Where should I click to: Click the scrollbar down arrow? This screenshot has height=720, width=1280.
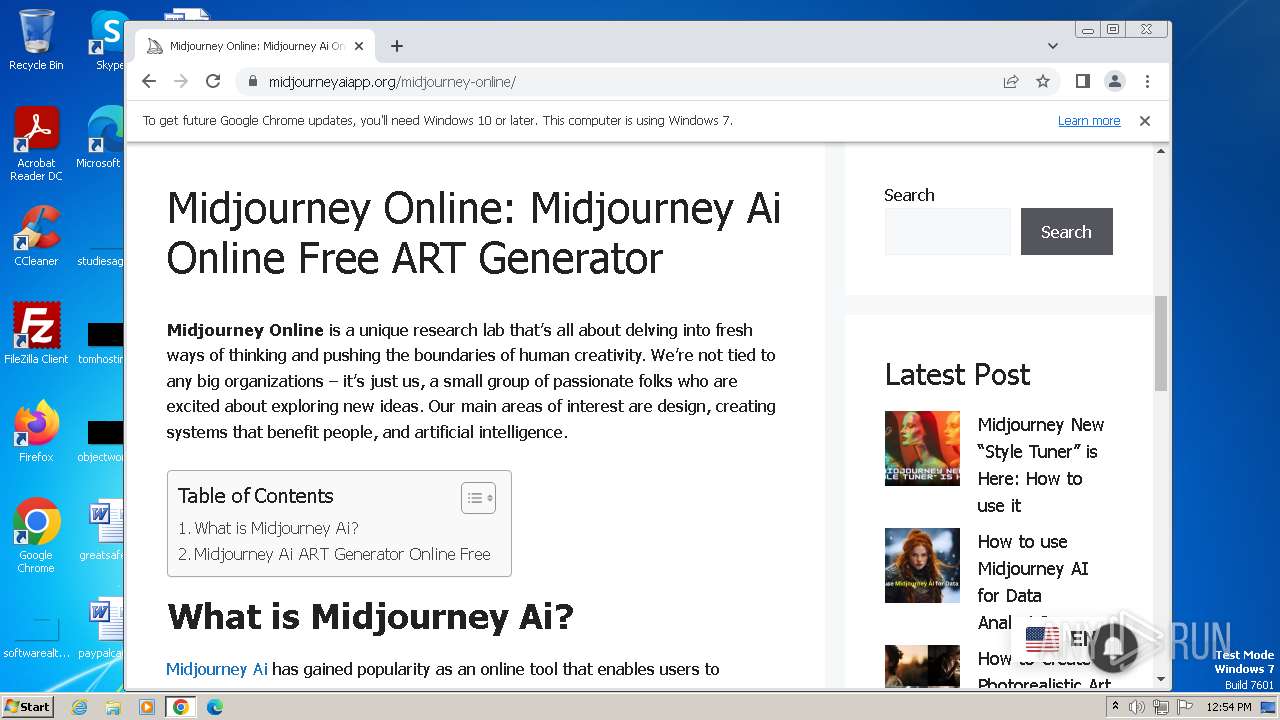click(x=1161, y=680)
